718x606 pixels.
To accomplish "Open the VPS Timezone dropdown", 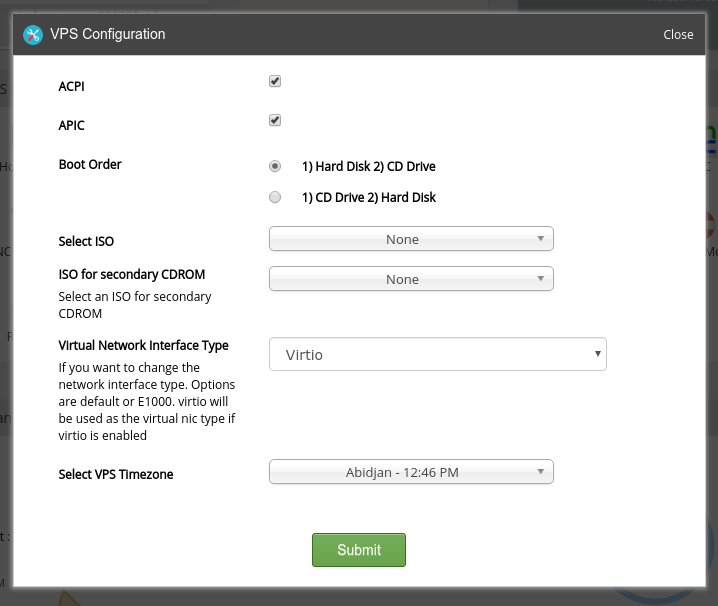I will coord(411,472).
